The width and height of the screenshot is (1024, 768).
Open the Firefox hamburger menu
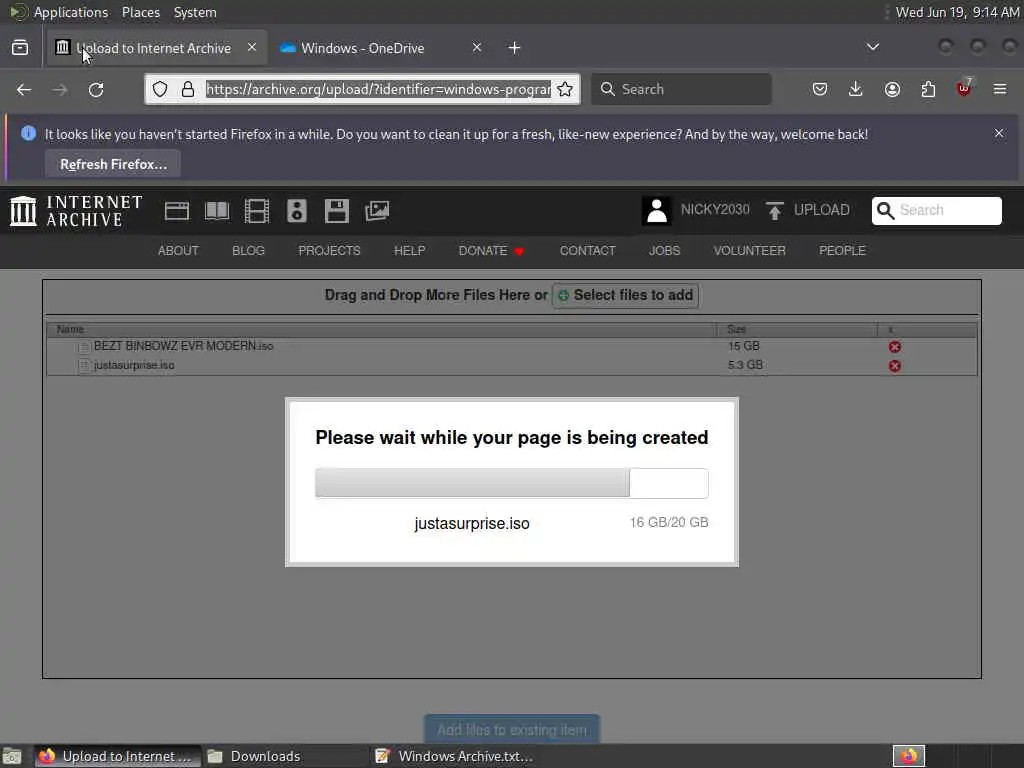tap(1000, 89)
